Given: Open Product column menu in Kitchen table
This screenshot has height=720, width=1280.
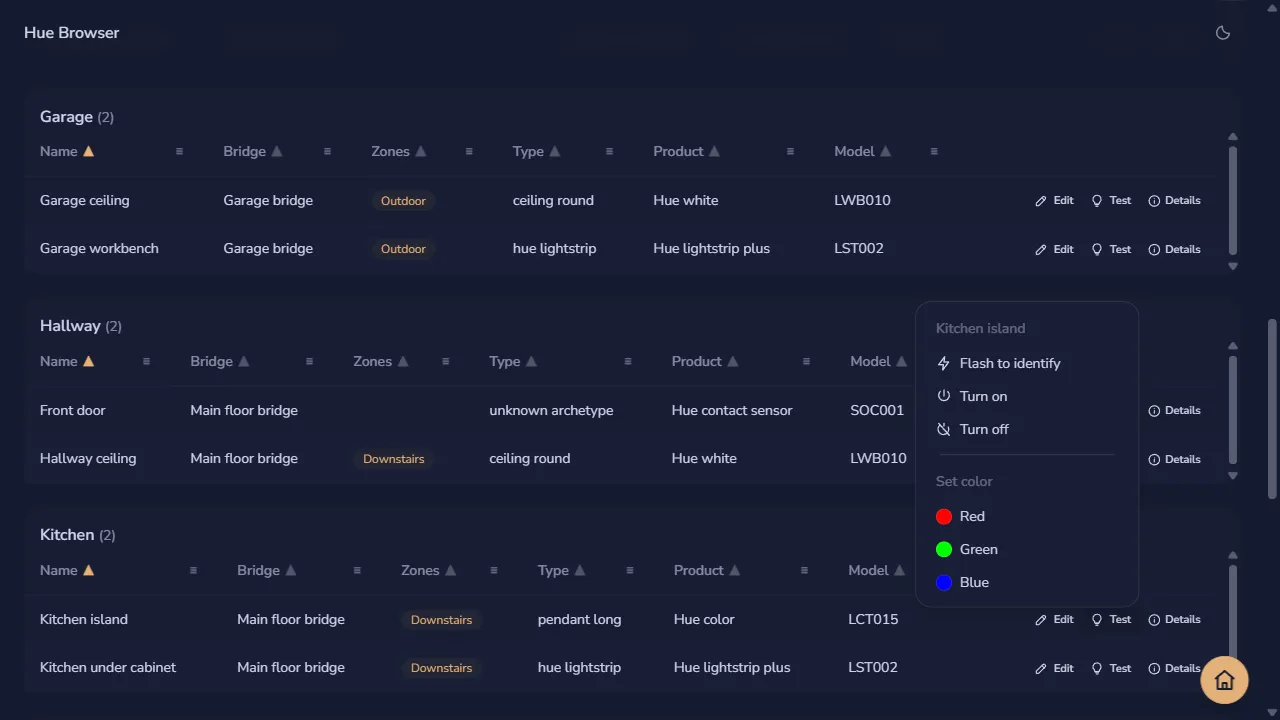Looking at the screenshot, I should (x=804, y=571).
